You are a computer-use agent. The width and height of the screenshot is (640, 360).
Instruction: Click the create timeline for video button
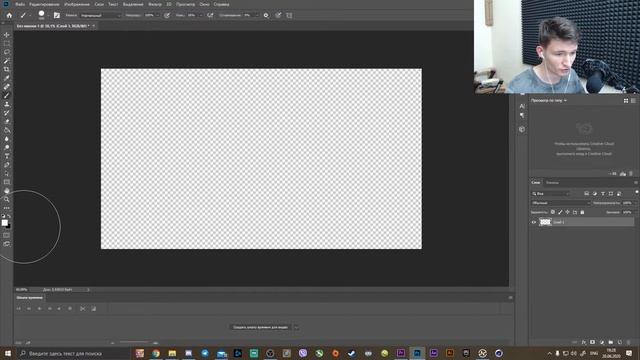(x=260, y=327)
